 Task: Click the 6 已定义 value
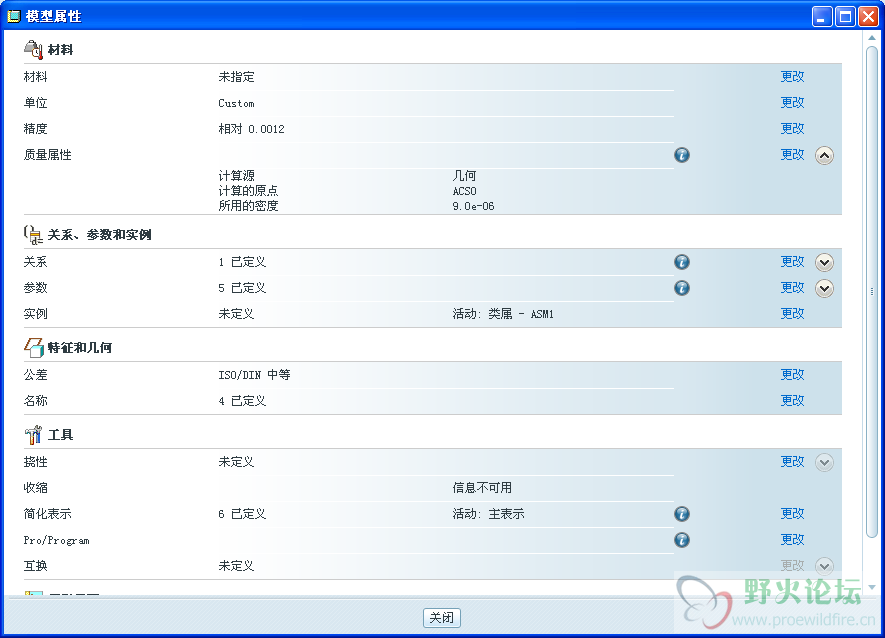[x=242, y=514]
